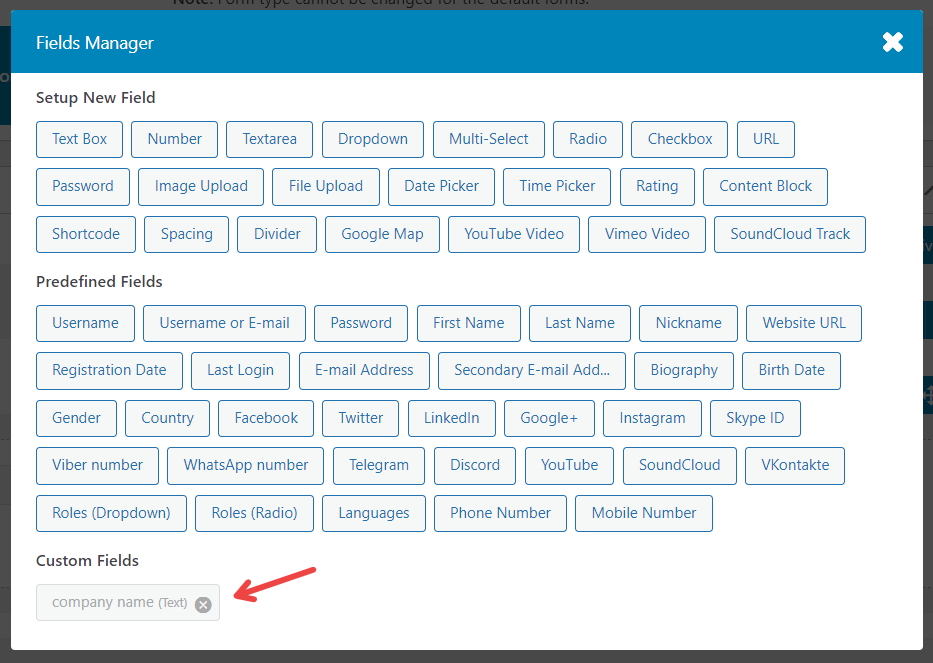Add a Rating field
Viewport: 933px width, 663px height.
[657, 186]
